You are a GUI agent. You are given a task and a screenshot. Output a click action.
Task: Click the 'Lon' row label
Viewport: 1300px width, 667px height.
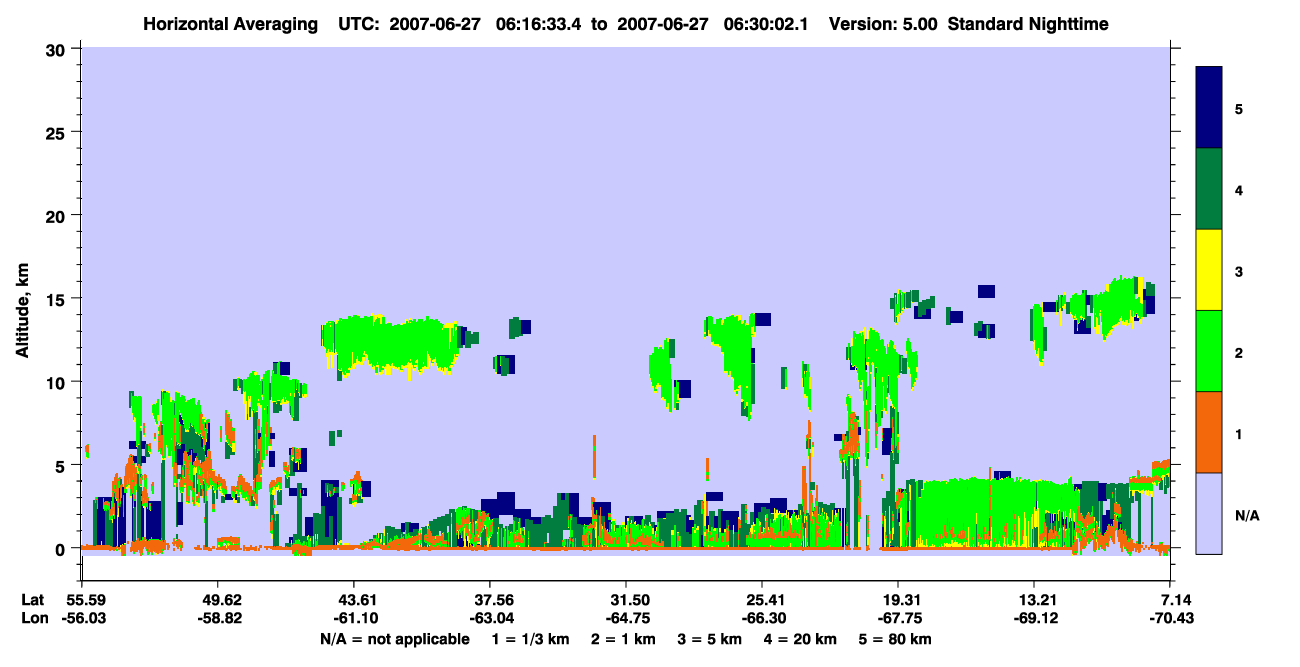[33, 619]
